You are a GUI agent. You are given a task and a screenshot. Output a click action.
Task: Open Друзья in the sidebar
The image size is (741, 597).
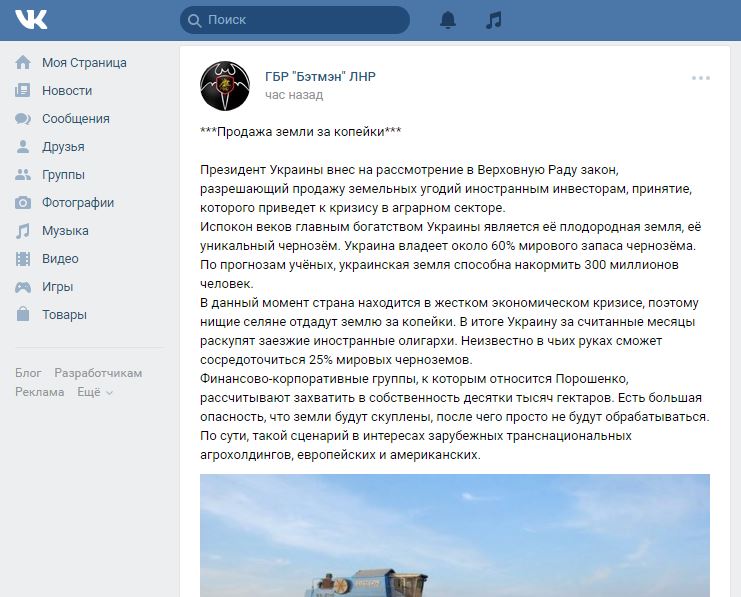click(x=63, y=147)
